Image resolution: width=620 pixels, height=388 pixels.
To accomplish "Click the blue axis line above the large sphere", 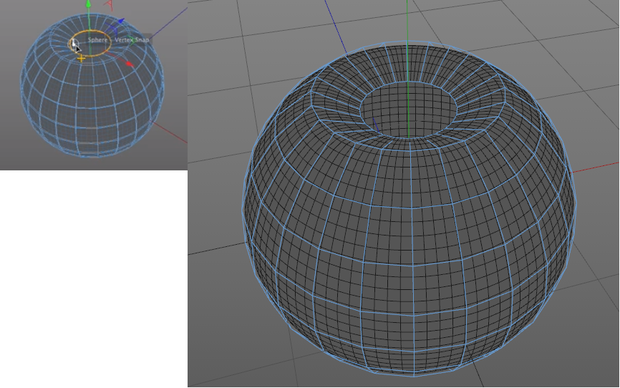I will [x=336, y=27].
